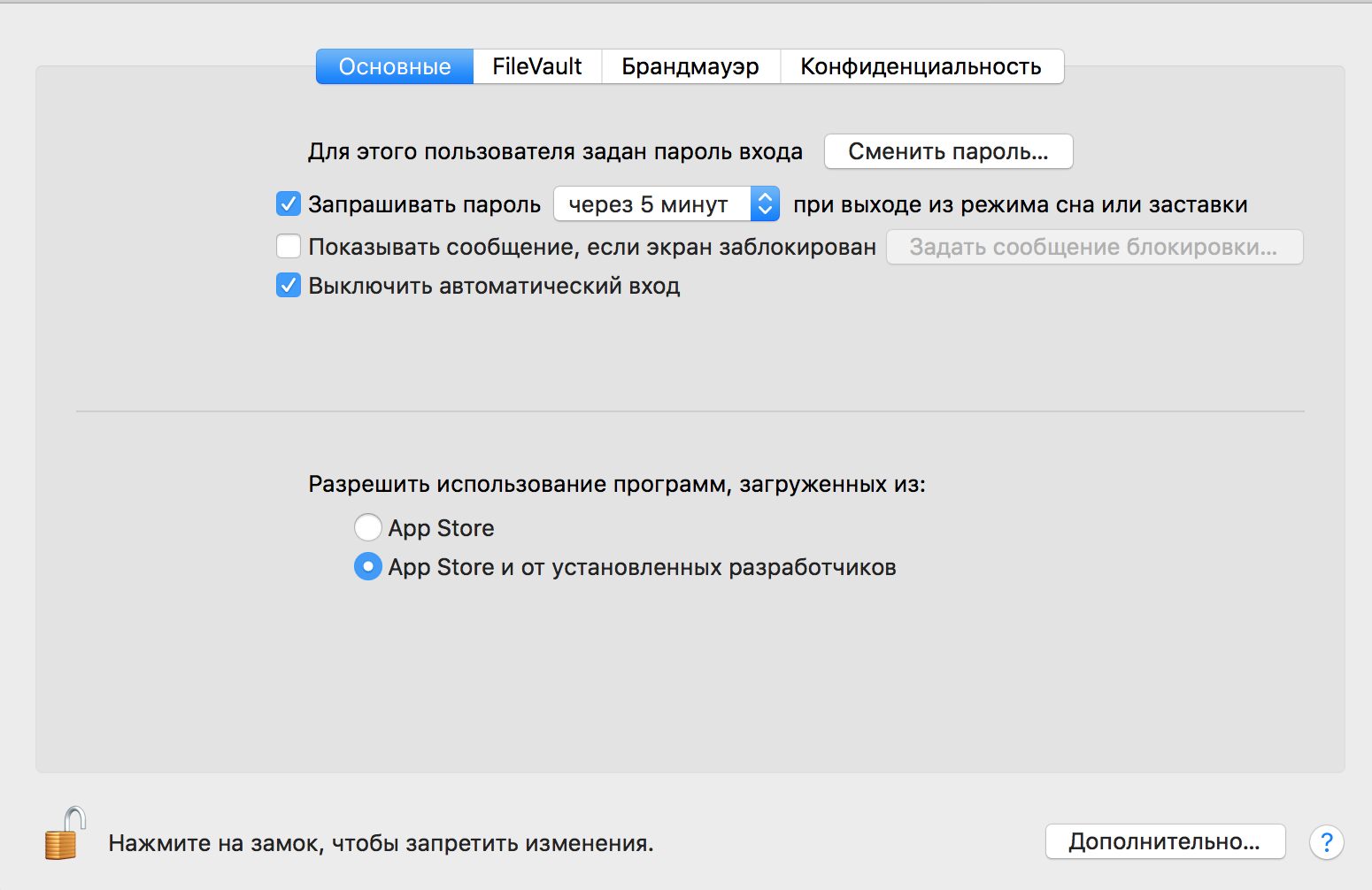The width and height of the screenshot is (1372, 890).
Task: Select the Конфиденциальность tab
Action: (921, 67)
